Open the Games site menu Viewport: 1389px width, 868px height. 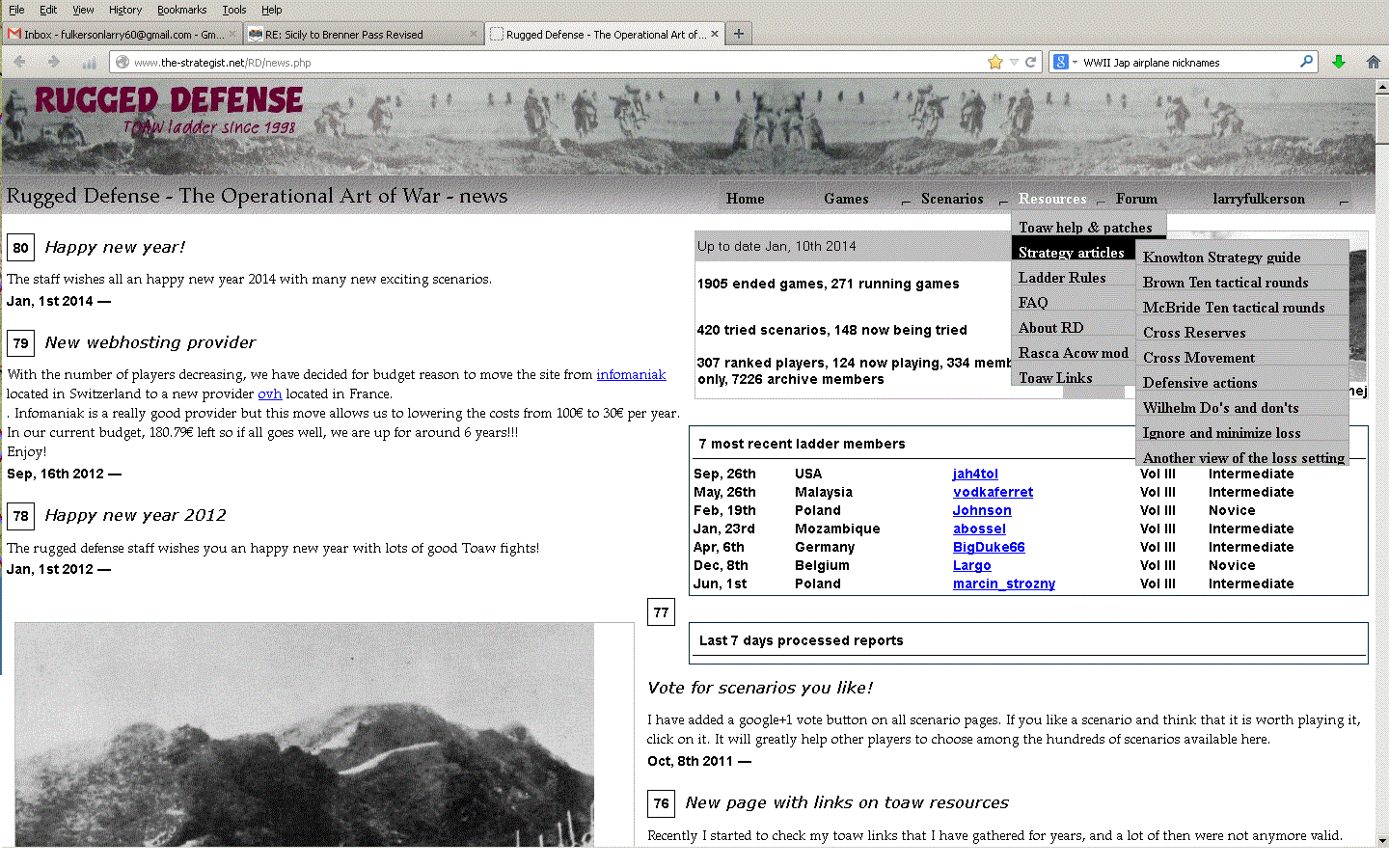click(x=846, y=199)
